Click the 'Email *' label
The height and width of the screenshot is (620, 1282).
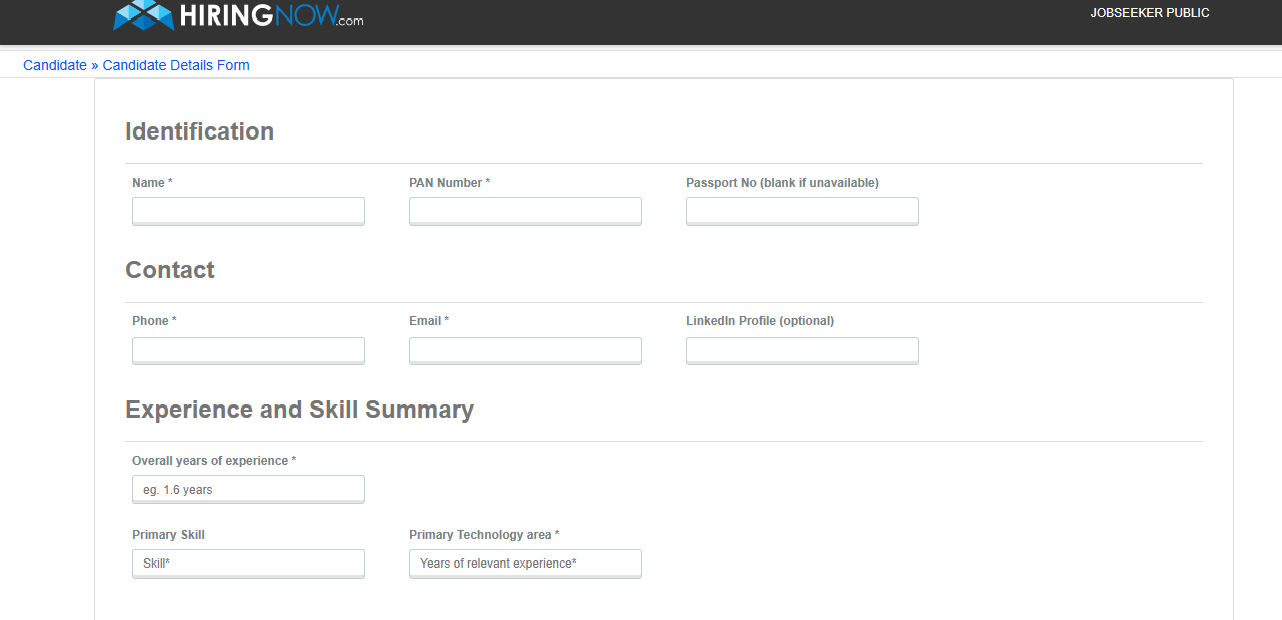pos(429,321)
